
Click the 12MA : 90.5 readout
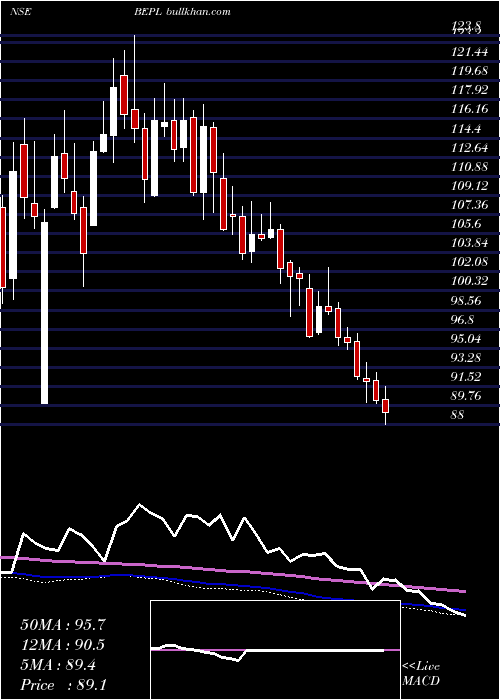point(62,645)
